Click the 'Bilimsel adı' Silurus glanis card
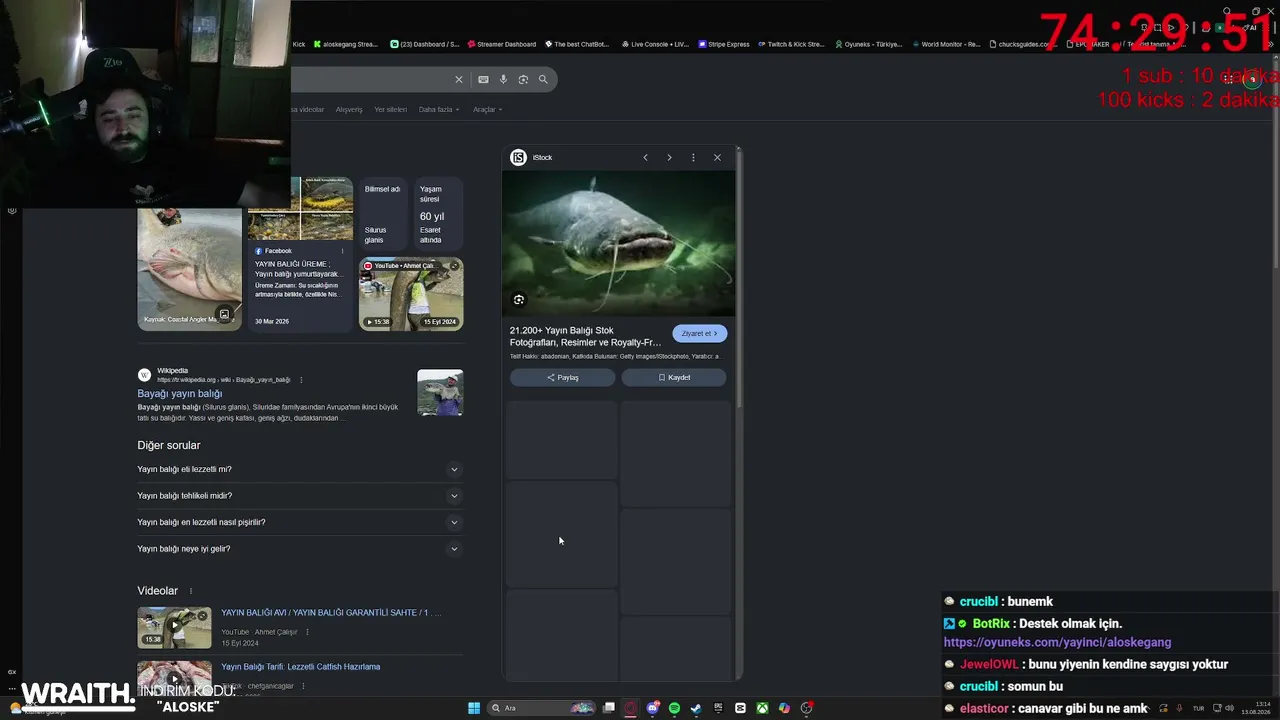 coord(382,214)
